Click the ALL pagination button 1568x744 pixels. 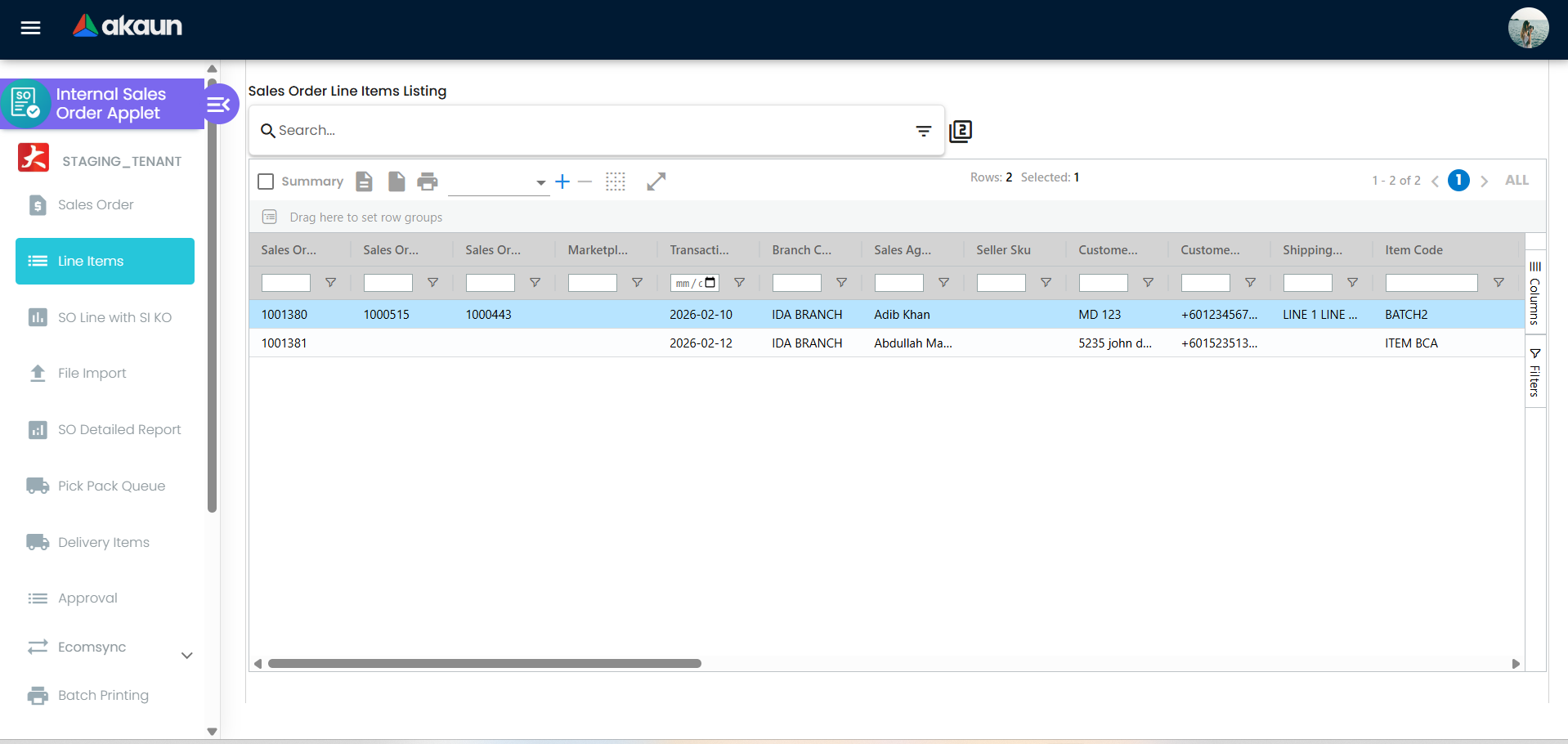point(1516,181)
